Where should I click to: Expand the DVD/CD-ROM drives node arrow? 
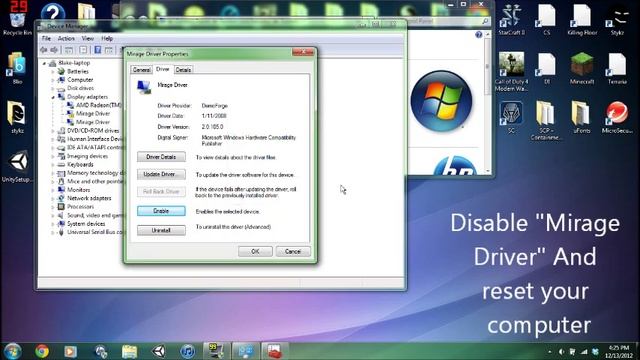point(53,131)
